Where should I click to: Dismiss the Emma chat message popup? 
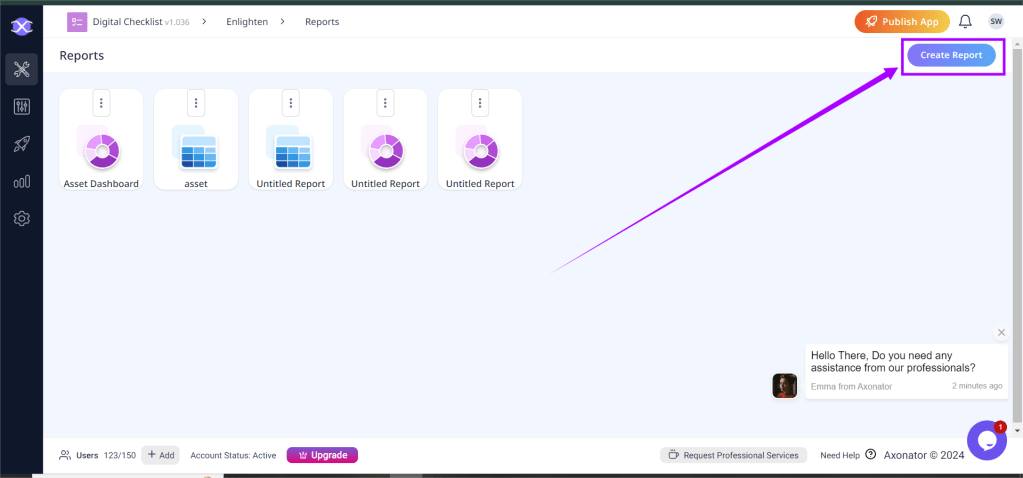tap(1002, 333)
